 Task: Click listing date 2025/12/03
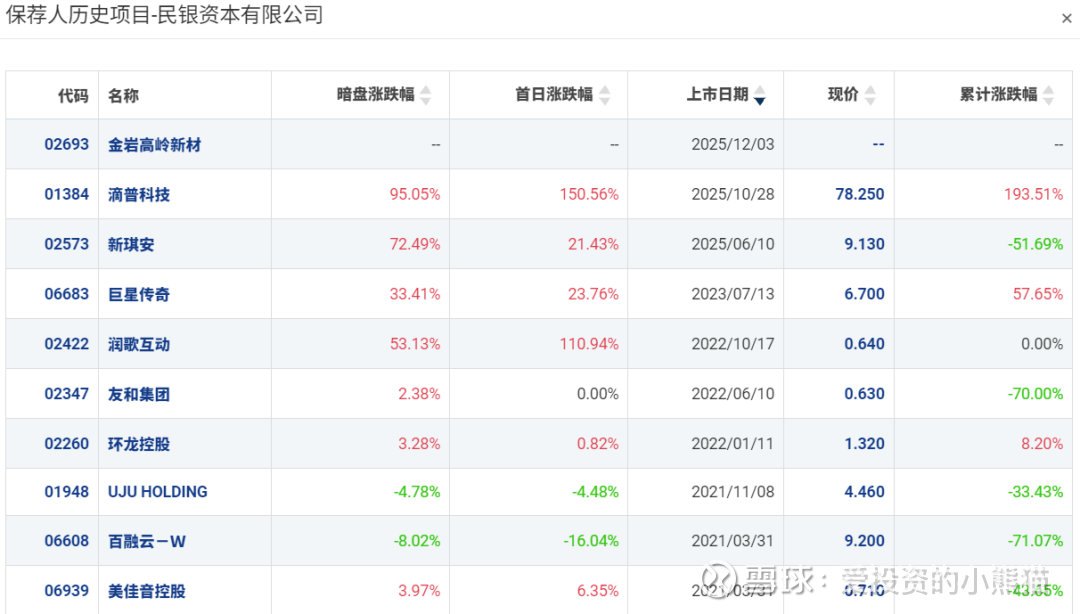coord(733,144)
